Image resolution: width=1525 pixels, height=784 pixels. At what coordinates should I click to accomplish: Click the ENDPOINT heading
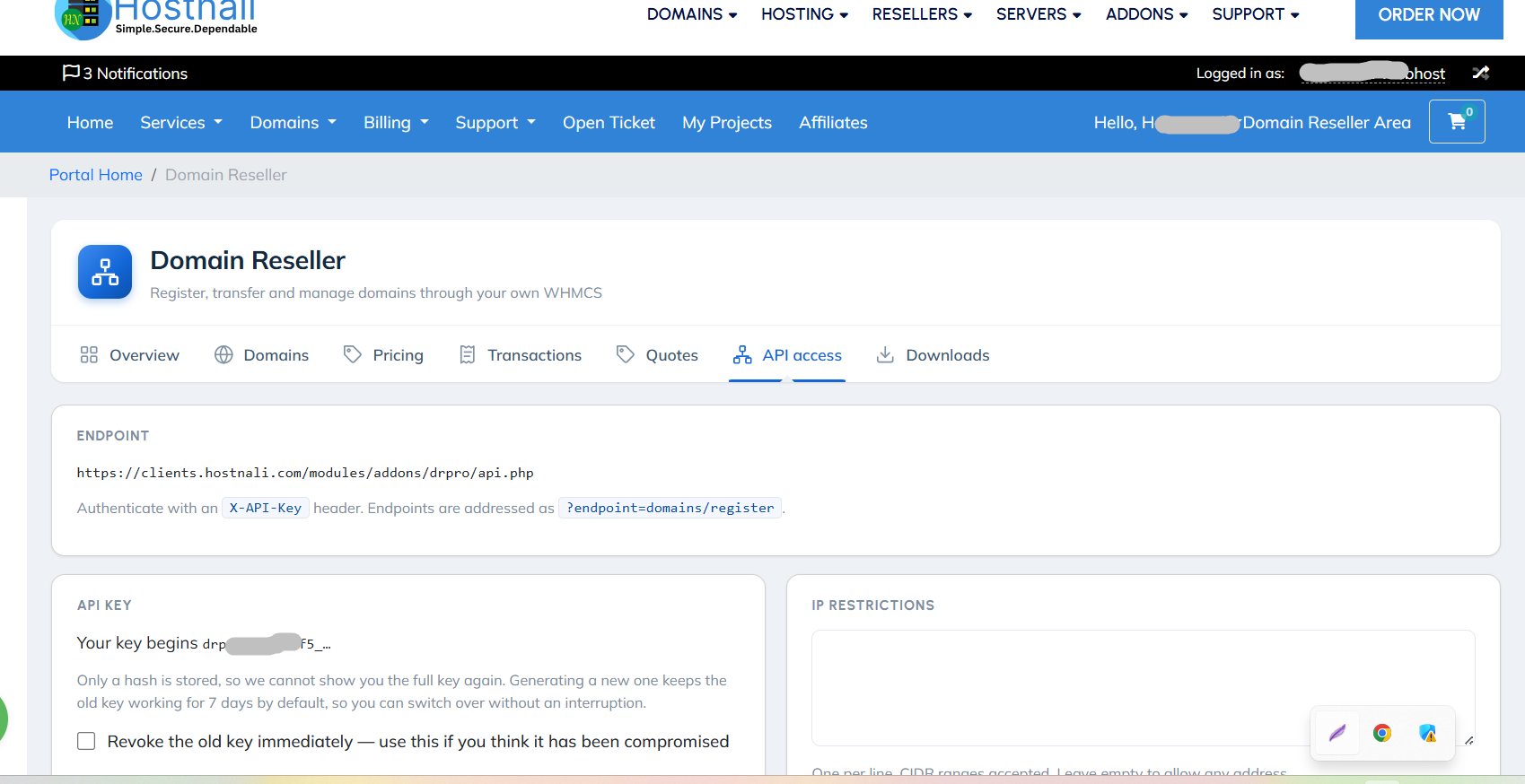(113, 436)
